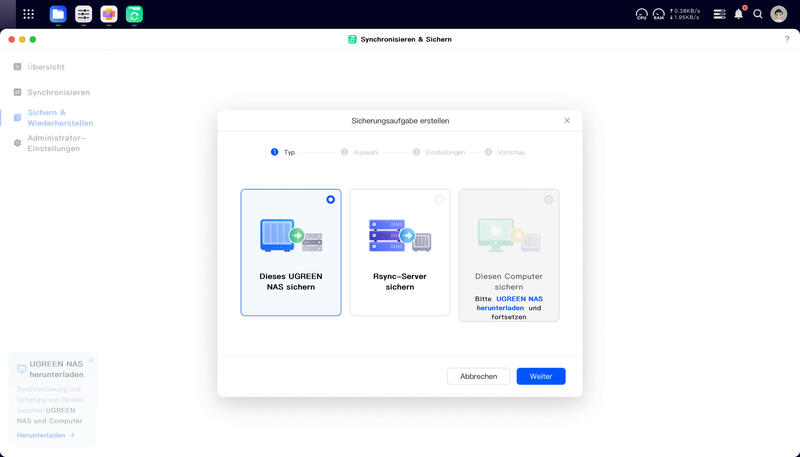This screenshot has height=457, width=800.
Task: Open the notifications bell icon
Action: pos(739,14)
